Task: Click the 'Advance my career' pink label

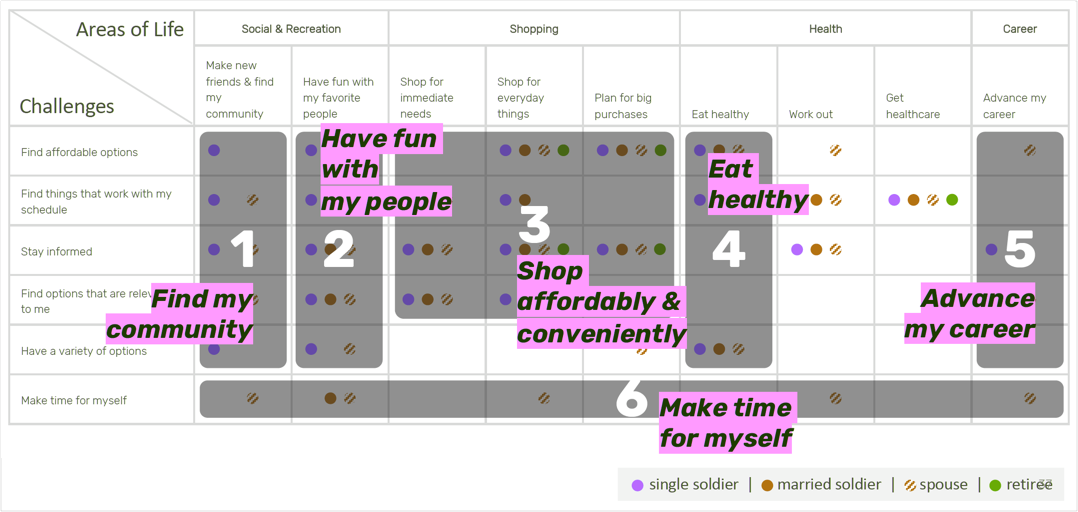Action: pyautogui.click(x=969, y=313)
